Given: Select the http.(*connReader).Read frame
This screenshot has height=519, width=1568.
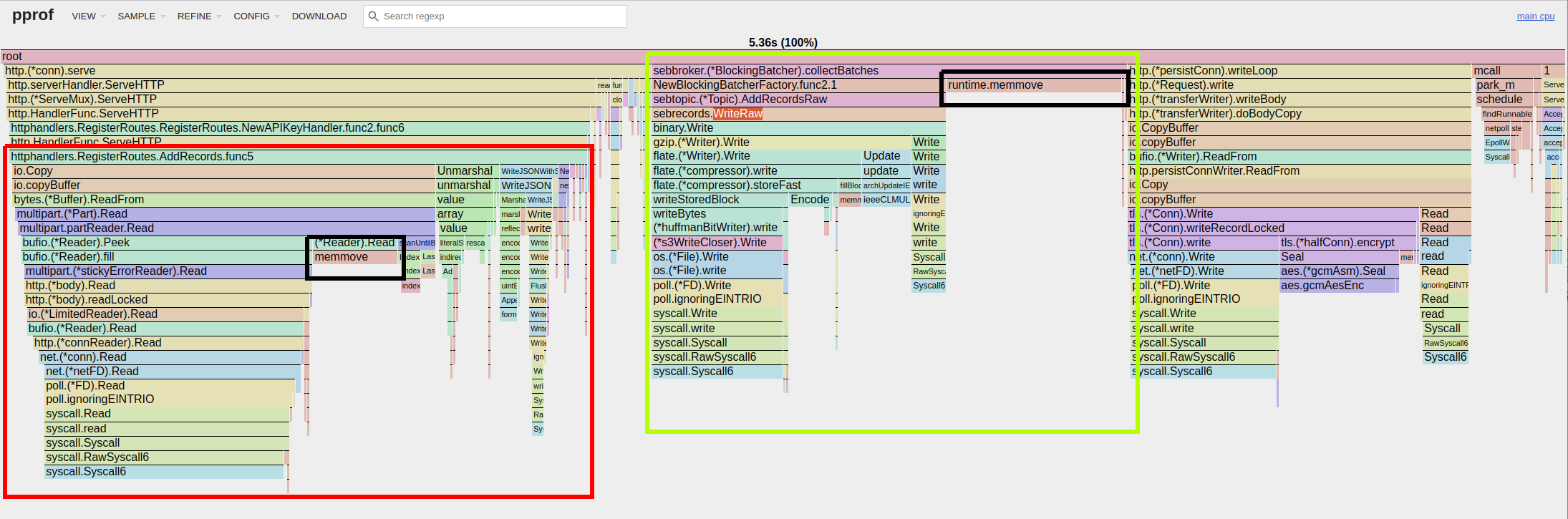Looking at the screenshot, I should 168,343.
